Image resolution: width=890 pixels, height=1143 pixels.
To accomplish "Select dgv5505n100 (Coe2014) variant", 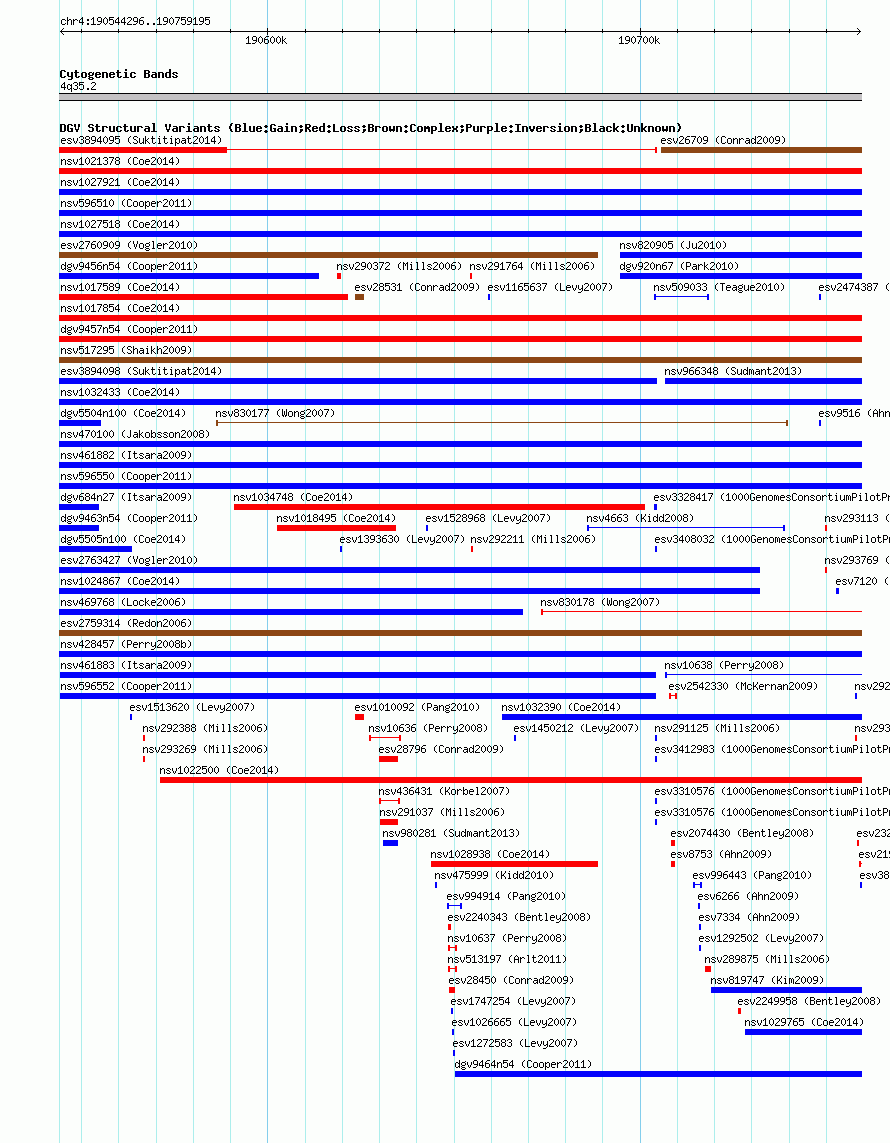I will 95,549.
